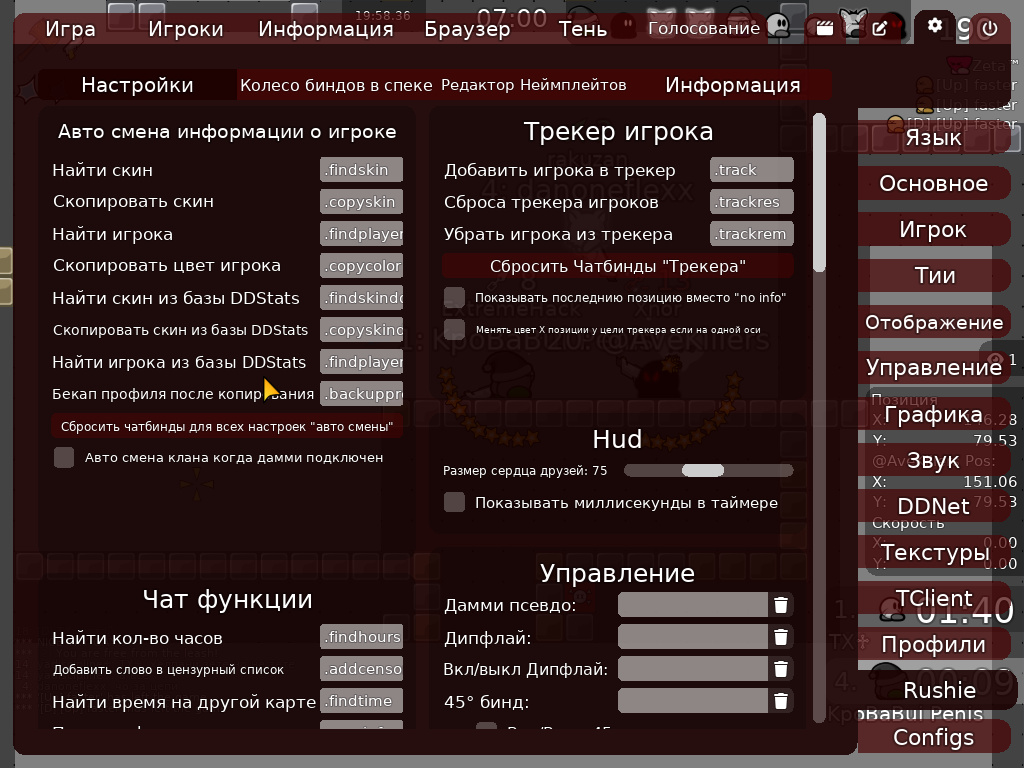Open the DDNet settings section

pyautogui.click(x=933, y=506)
